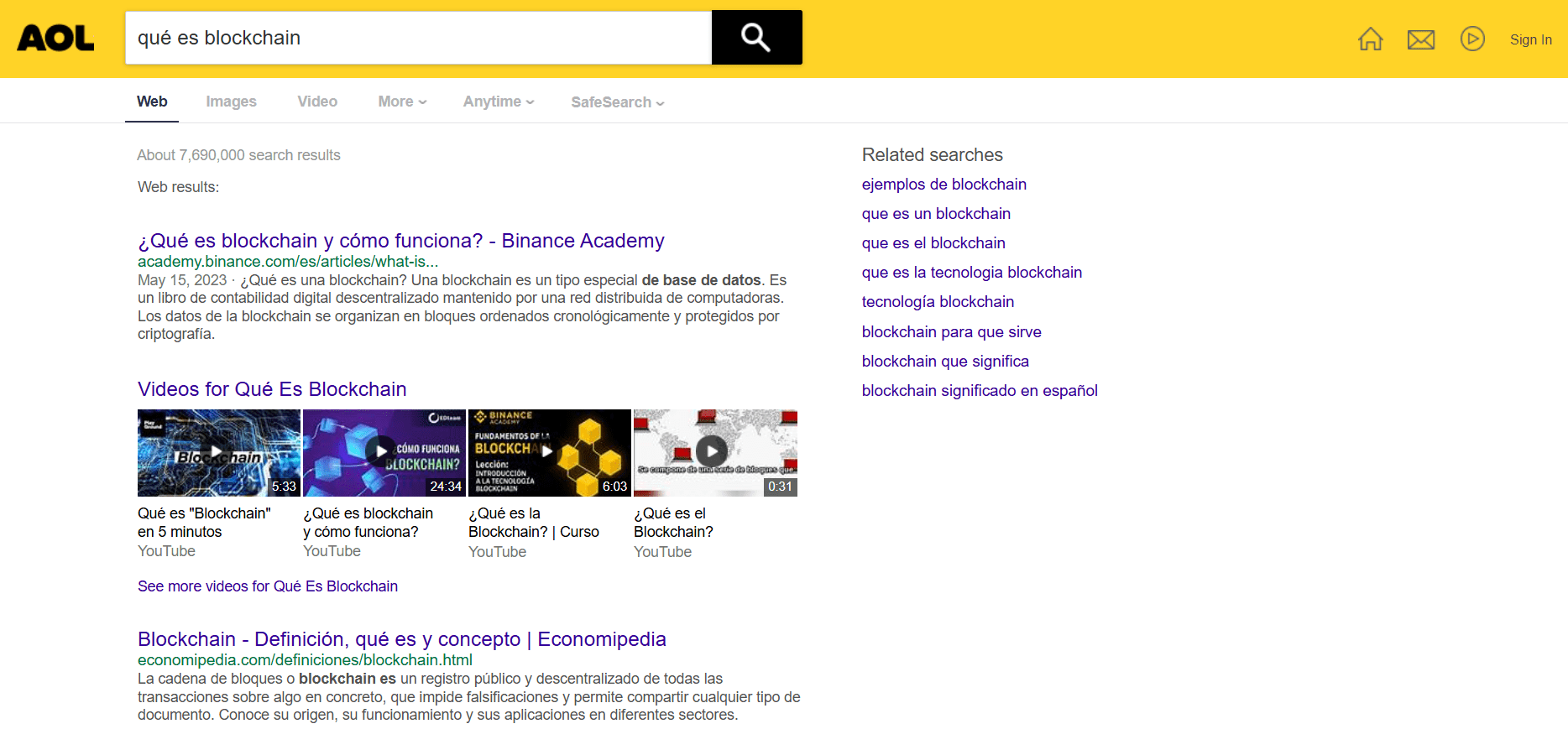Screen dimensions: 1568x729
Task: Select 'blockchain significado en español'
Action: 980,391
